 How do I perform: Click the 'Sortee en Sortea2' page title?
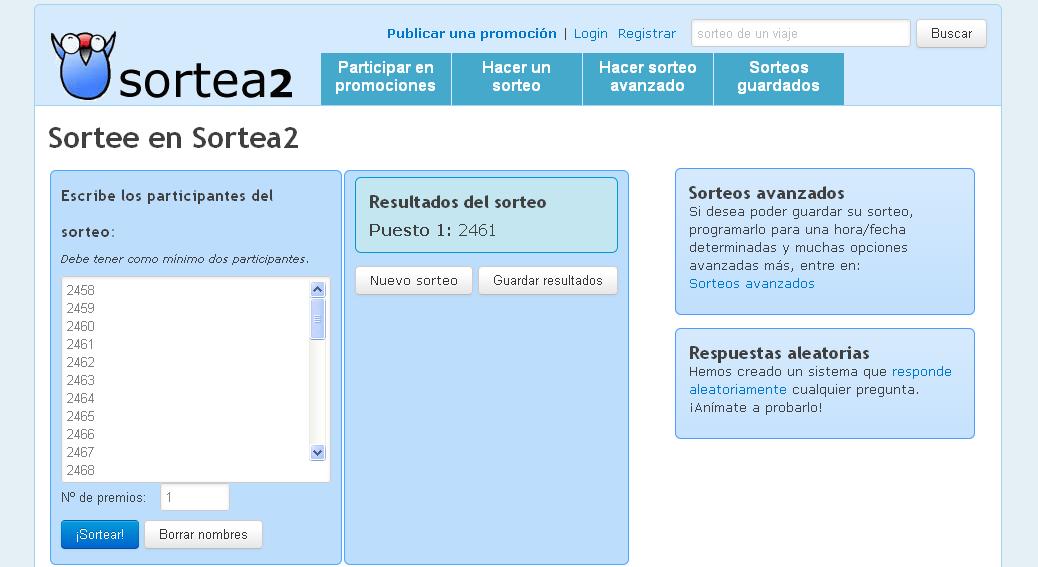pyautogui.click(x=173, y=138)
